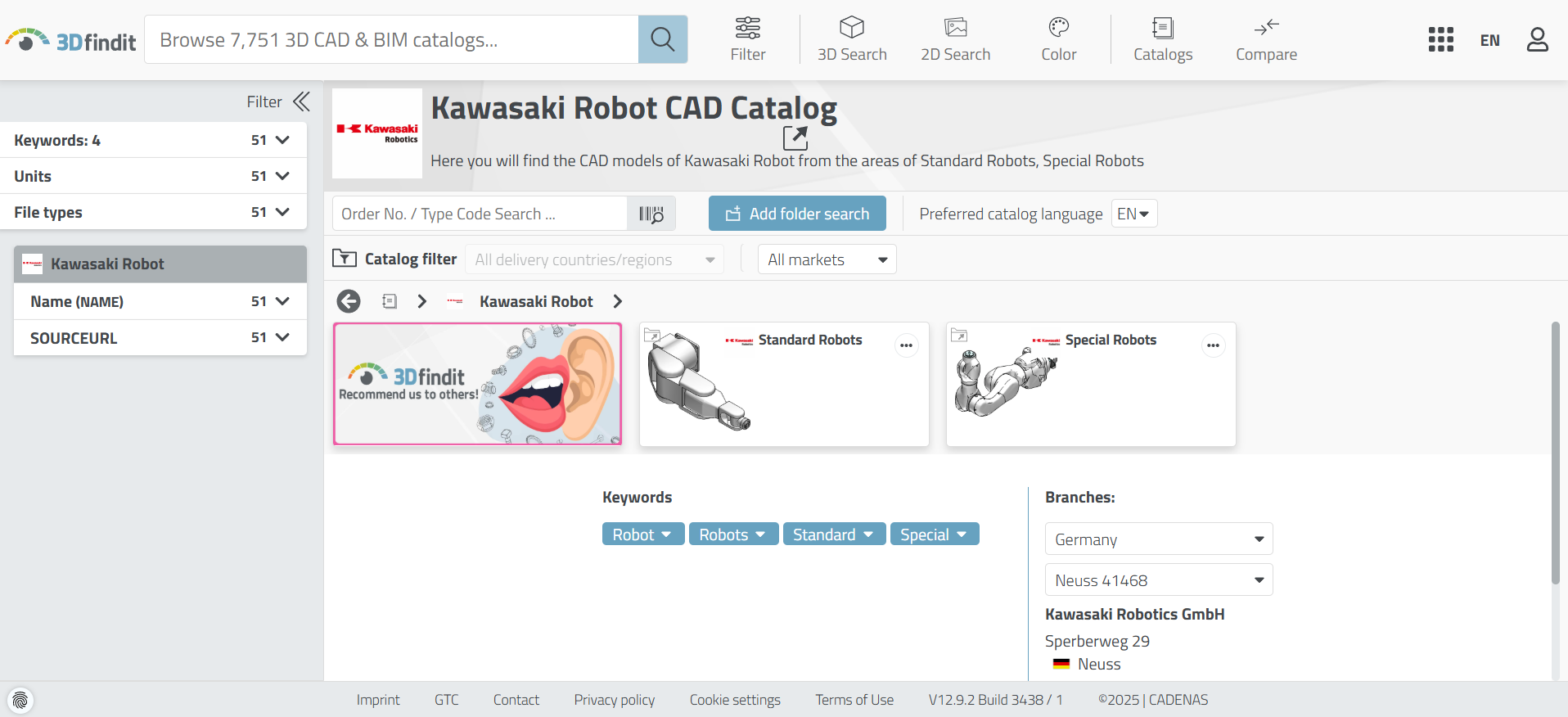Viewport: 1568px width, 717px height.
Task: Open Privacy policy link
Action: click(615, 700)
